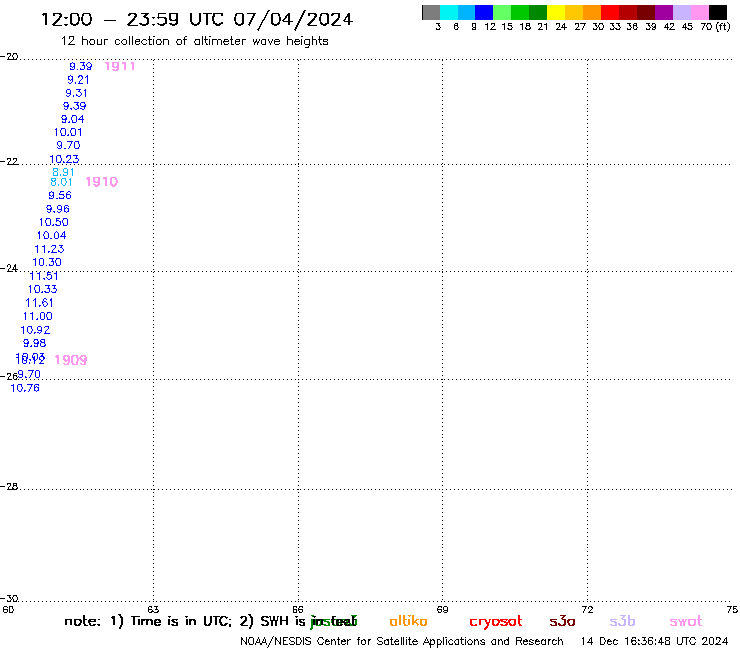Image resolution: width=740 pixels, height=650 pixels.
Task: Click the wave height value 10.30
Action: tap(47, 262)
